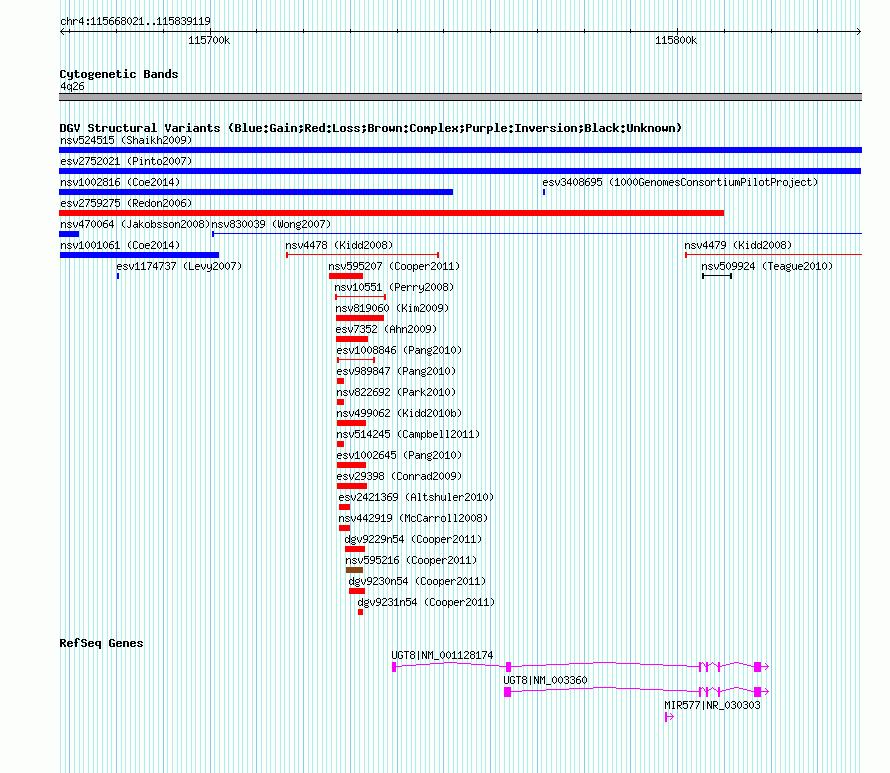Click the 115800k ruler label
The image size is (890, 773).
[676, 40]
